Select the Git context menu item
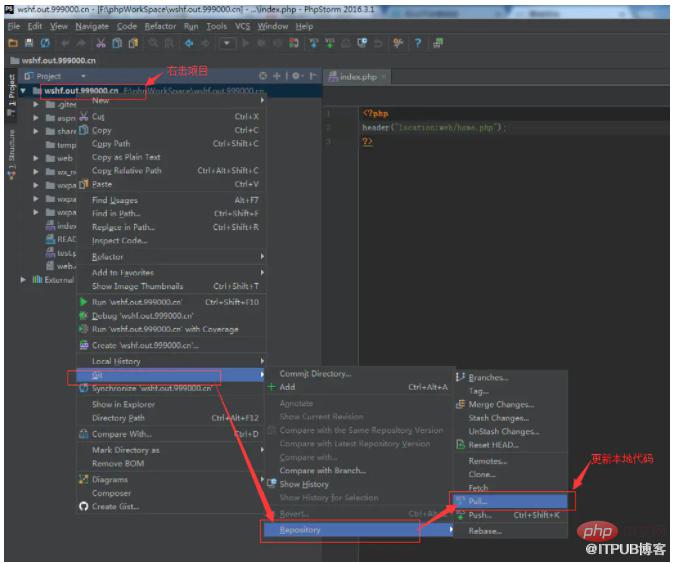 (171, 375)
